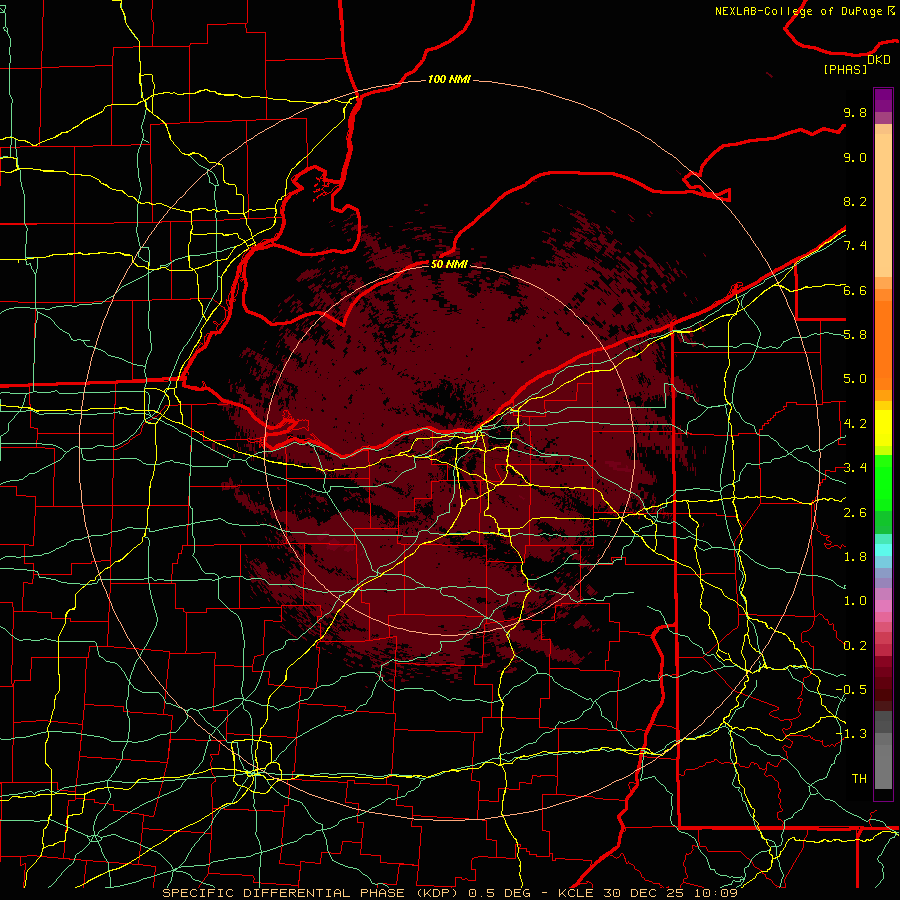Click the 5.8 value on the scale

(855, 335)
